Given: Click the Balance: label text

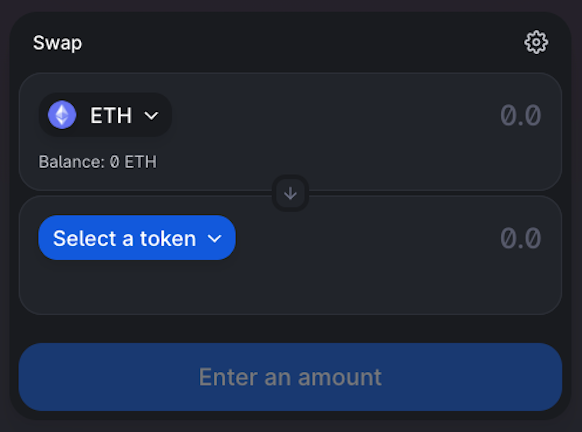Looking at the screenshot, I should (x=72, y=162).
